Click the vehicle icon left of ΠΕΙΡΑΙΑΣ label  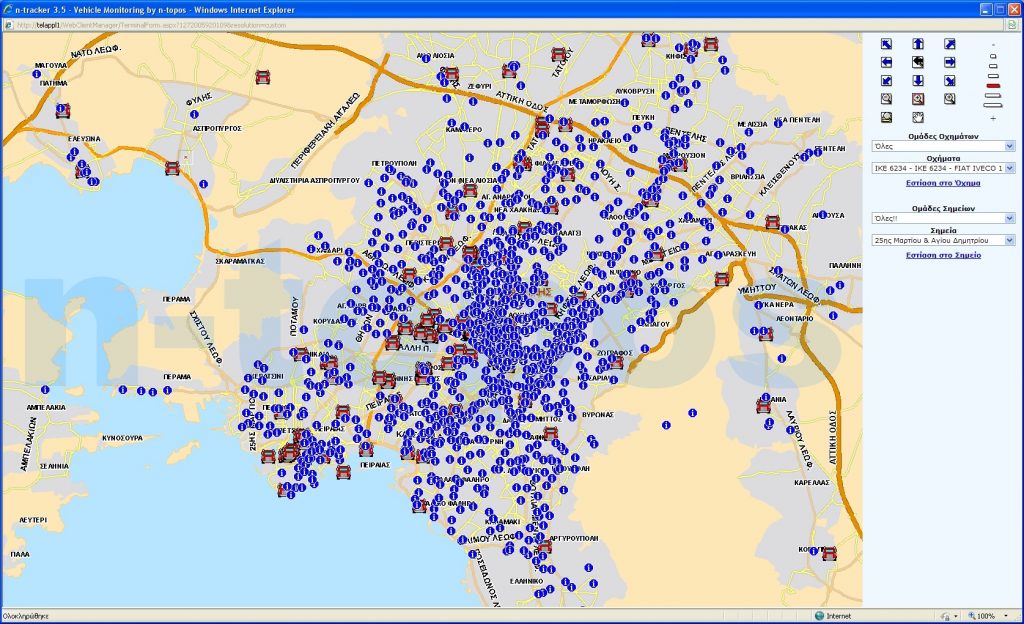pos(344,471)
